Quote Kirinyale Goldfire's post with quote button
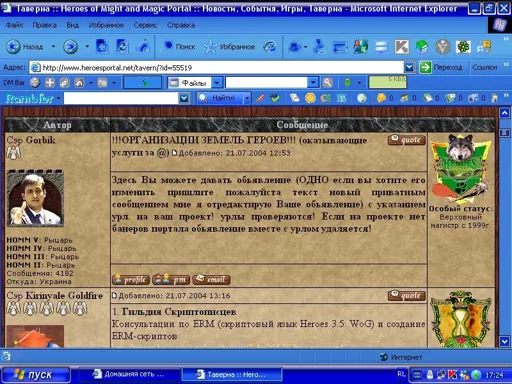Viewport: 512px width, 384px height. tap(407, 295)
